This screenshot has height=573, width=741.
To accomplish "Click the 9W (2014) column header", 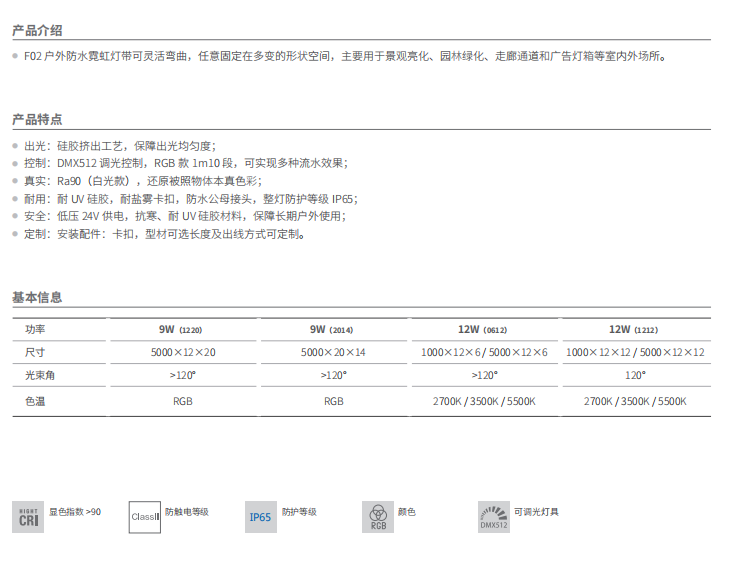I will (x=331, y=329).
